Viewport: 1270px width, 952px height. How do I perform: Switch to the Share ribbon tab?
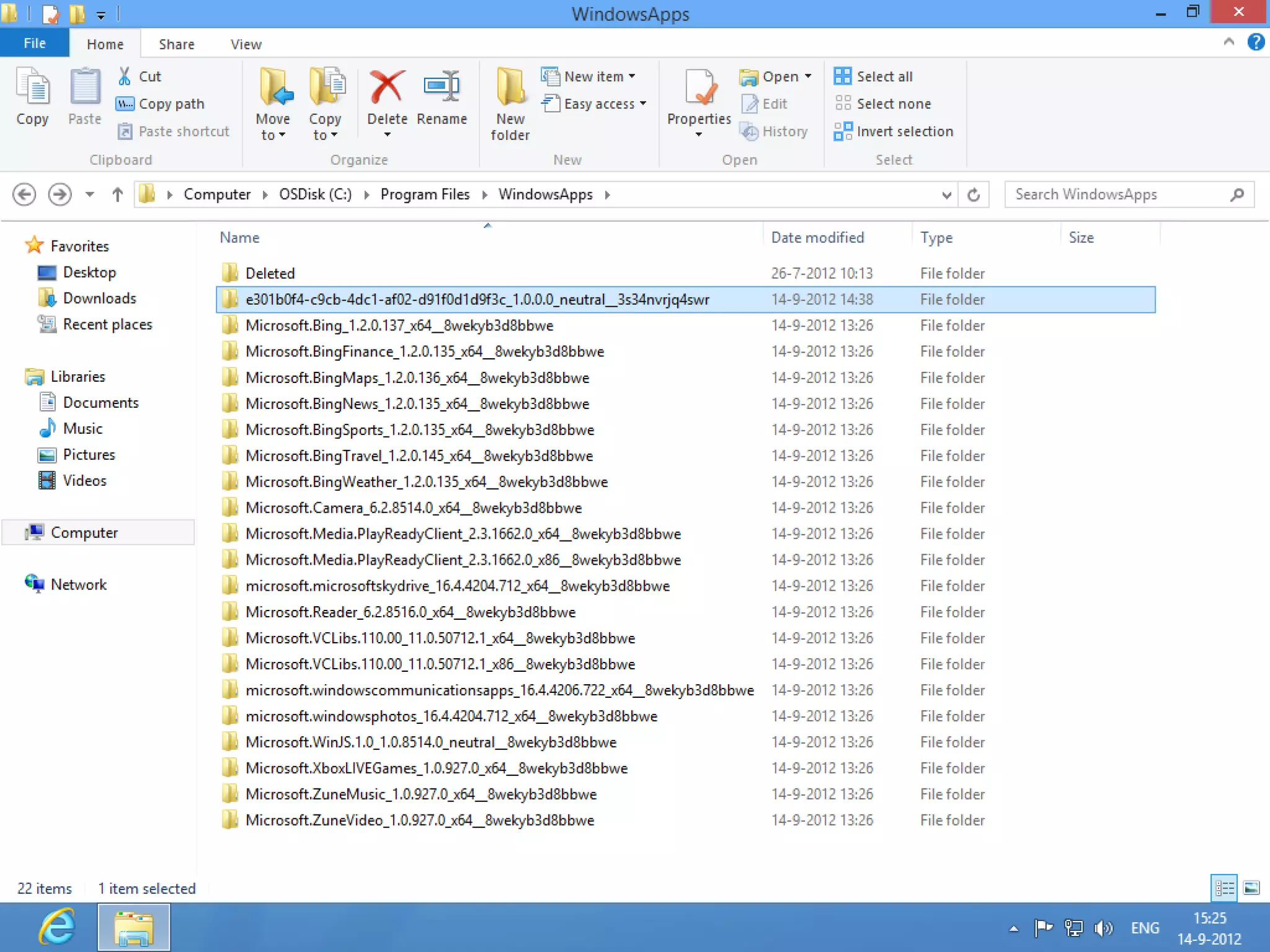click(176, 44)
